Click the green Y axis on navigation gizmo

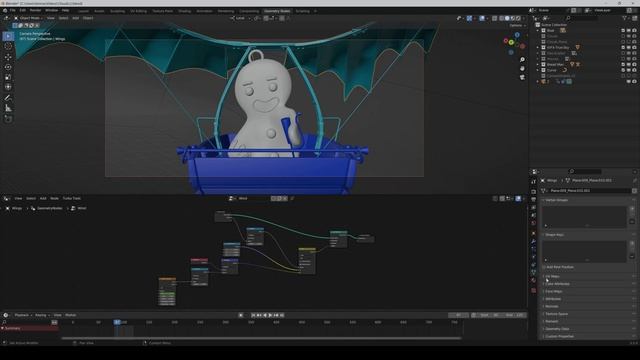511,42
